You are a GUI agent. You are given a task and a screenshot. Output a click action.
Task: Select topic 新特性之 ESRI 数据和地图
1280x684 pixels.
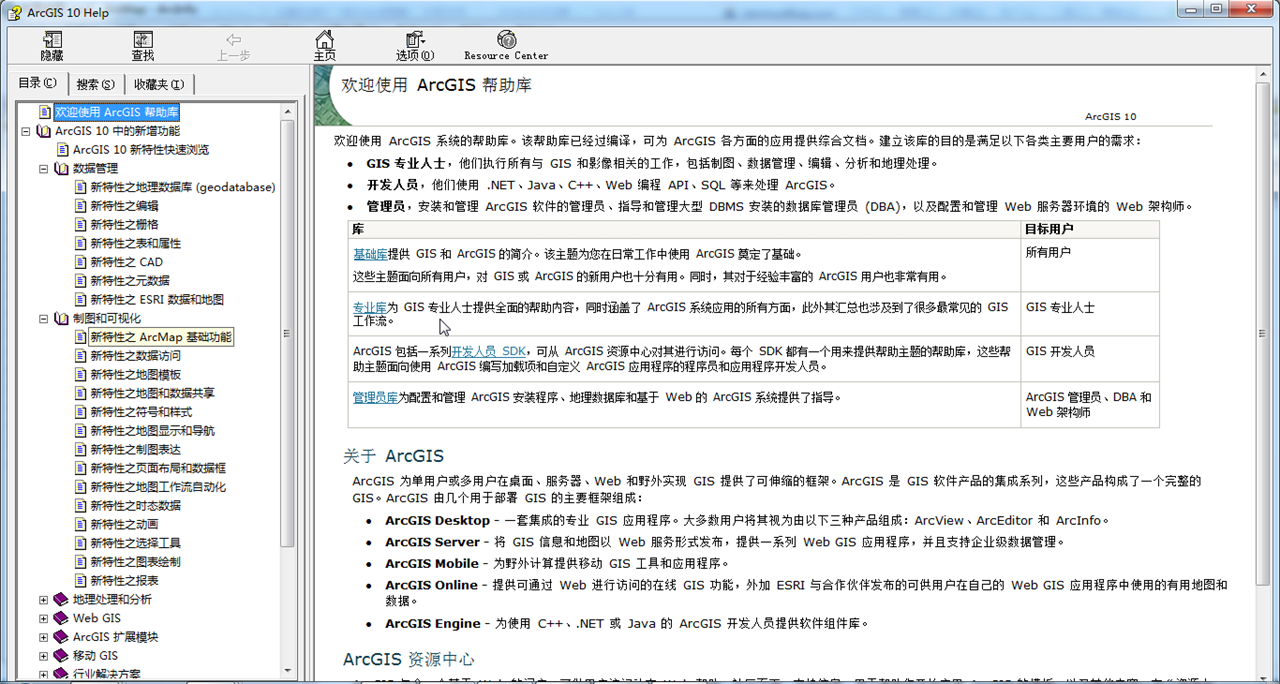(157, 300)
